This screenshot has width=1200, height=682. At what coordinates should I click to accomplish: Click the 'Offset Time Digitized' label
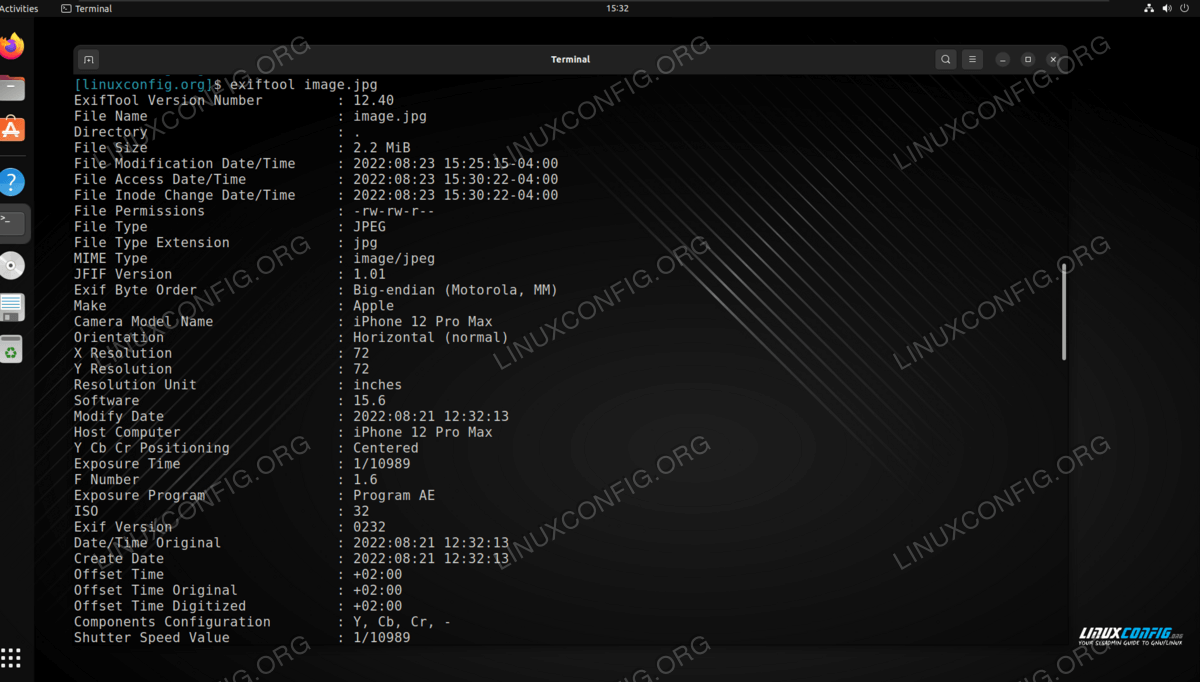point(160,606)
